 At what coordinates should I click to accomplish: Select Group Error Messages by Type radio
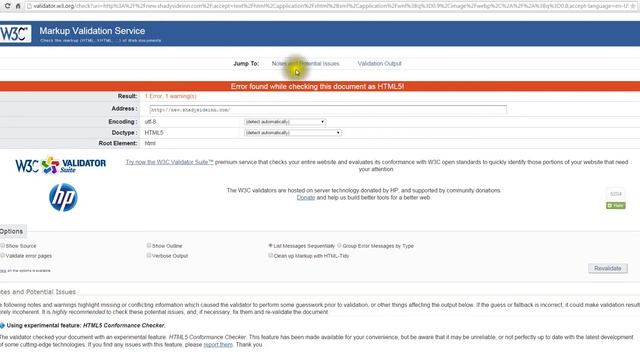point(339,246)
